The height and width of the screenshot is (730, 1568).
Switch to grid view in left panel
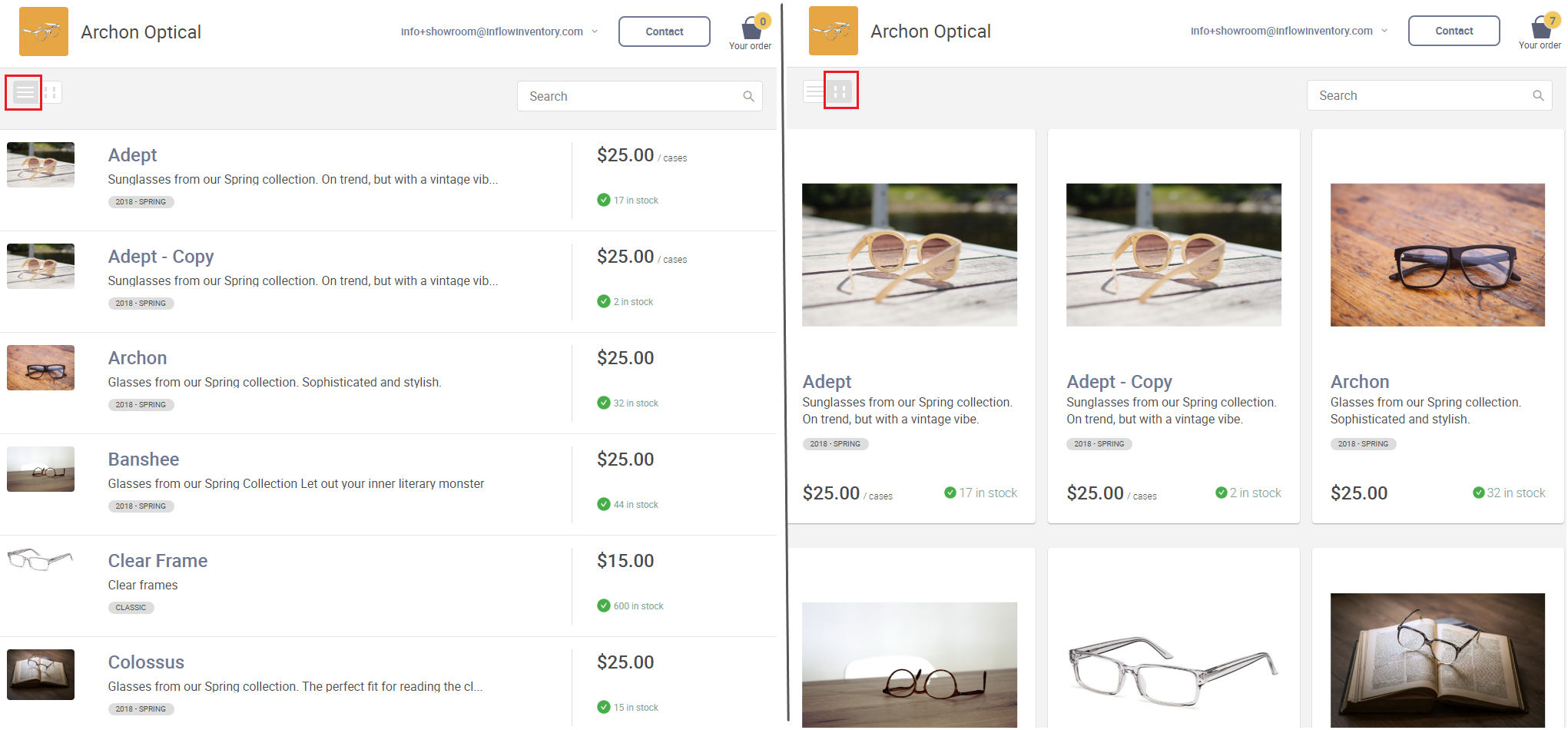[x=51, y=93]
